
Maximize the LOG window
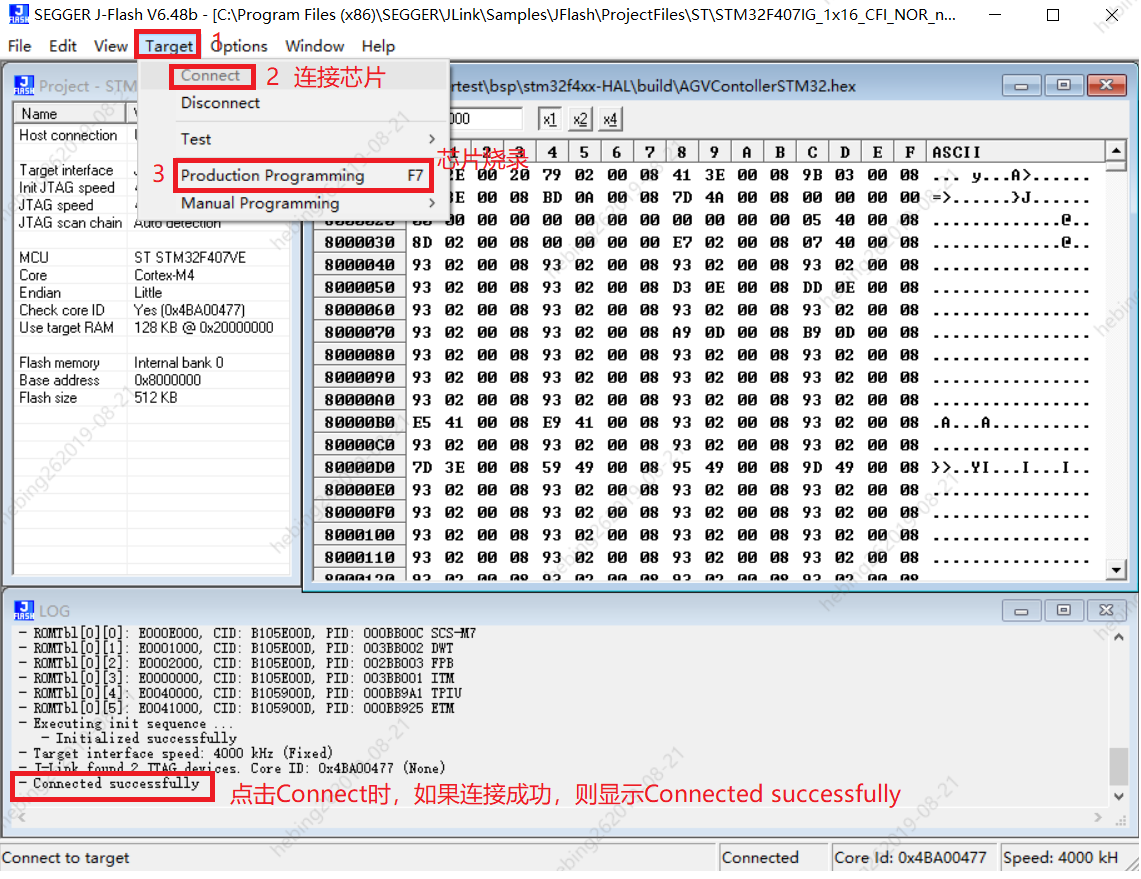pos(1063,610)
